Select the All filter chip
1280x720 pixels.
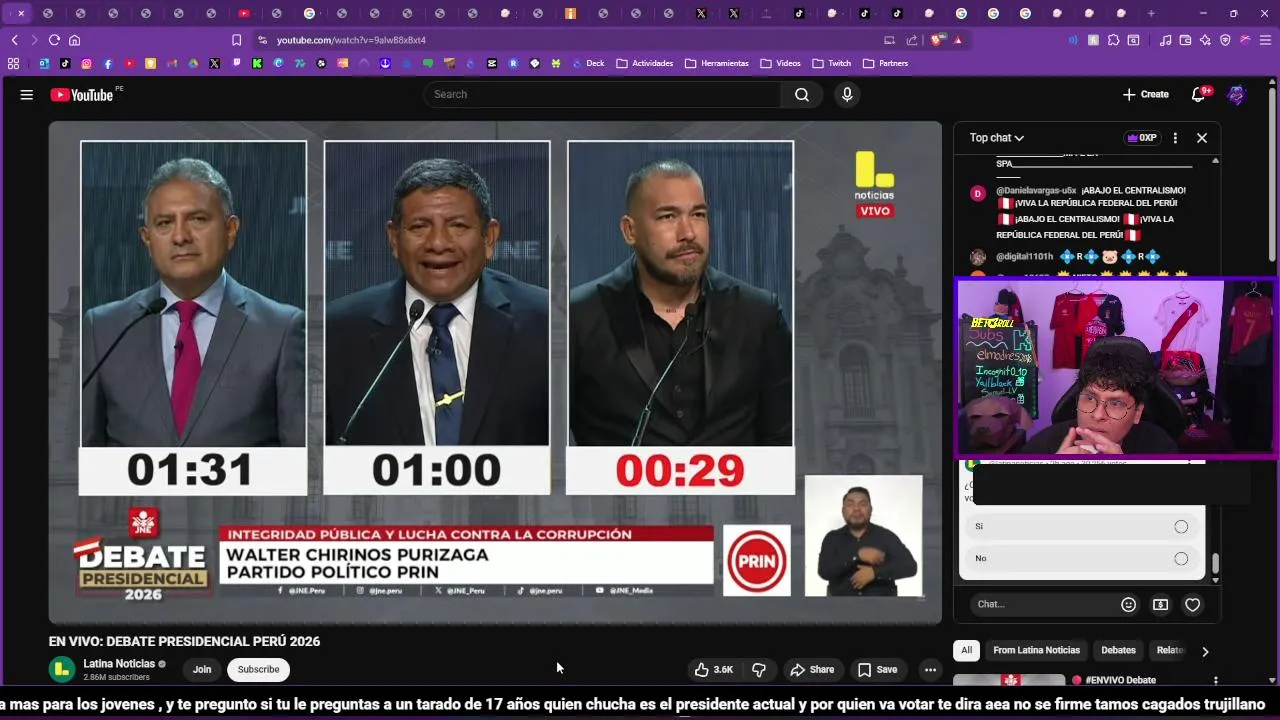[x=966, y=650]
